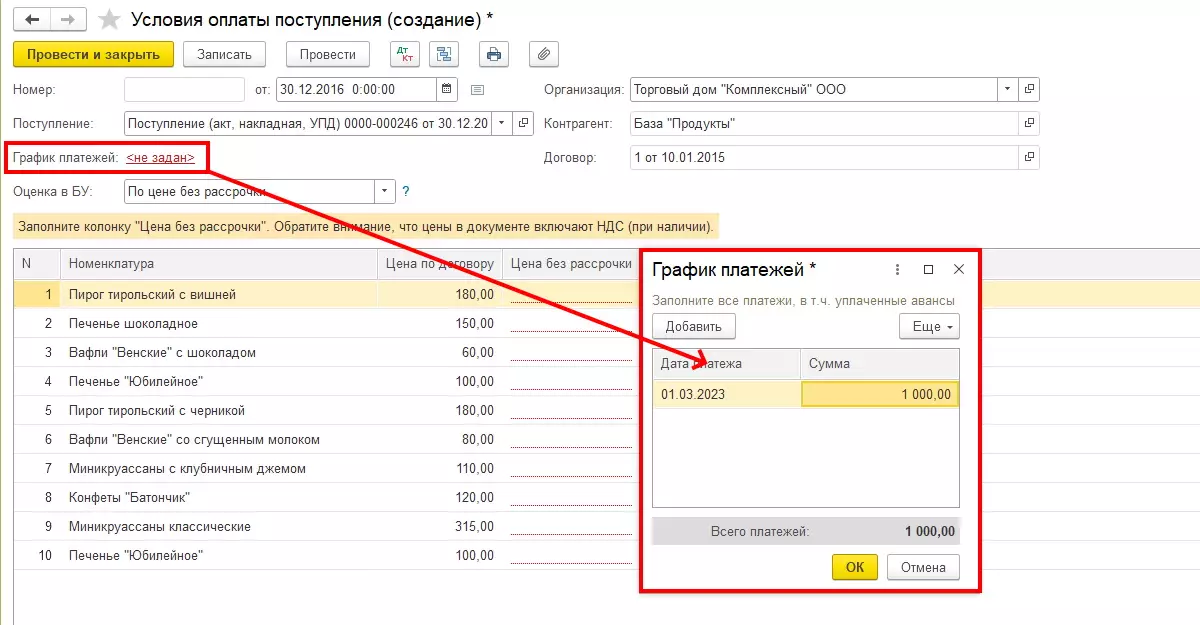Open the <не задан> payment schedule link

[x=160, y=158]
